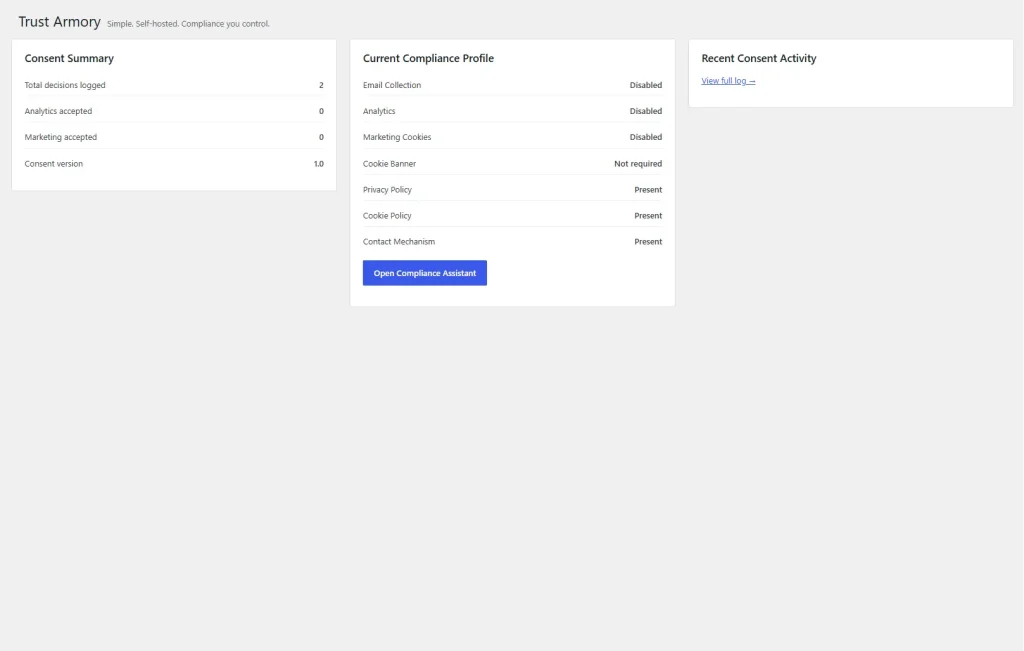Open the Compliance Assistant
The image size is (1024, 651).
tap(424, 273)
